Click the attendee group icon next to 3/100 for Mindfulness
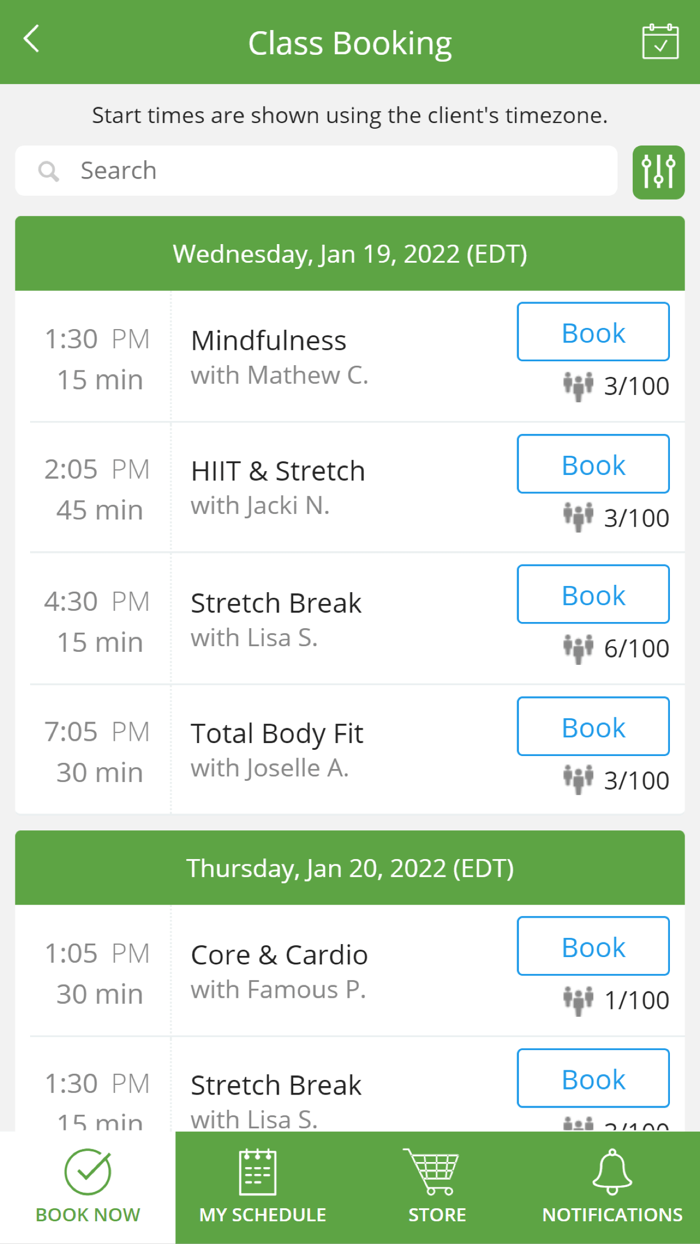 pos(579,385)
